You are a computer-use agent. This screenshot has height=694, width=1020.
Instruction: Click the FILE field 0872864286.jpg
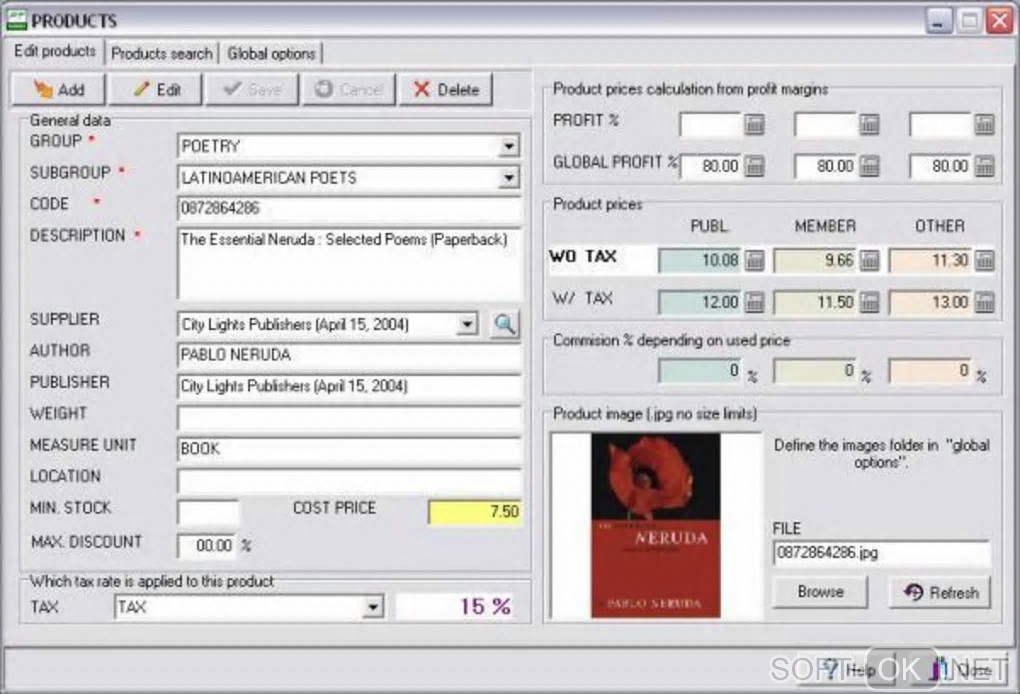pyautogui.click(x=882, y=554)
